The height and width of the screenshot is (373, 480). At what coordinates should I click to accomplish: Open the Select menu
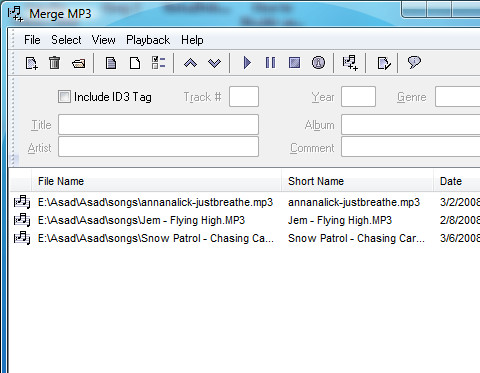pyautogui.click(x=66, y=40)
